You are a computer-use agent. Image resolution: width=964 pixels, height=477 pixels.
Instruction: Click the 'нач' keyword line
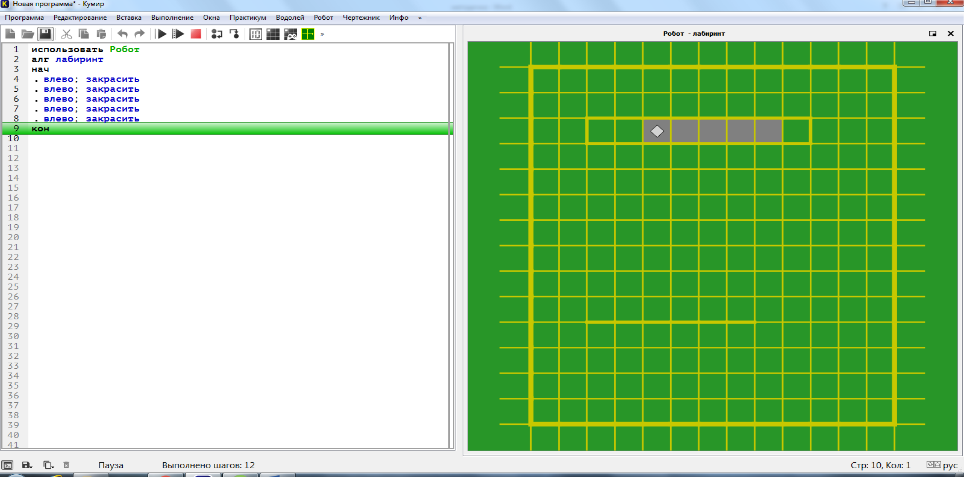(40, 69)
